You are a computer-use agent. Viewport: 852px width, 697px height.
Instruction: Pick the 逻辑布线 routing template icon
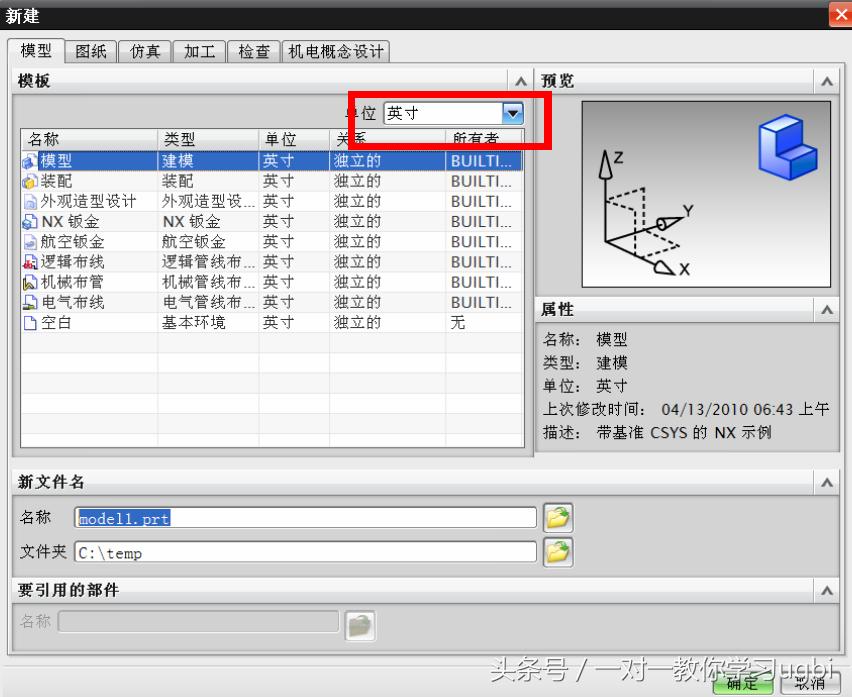pos(30,261)
